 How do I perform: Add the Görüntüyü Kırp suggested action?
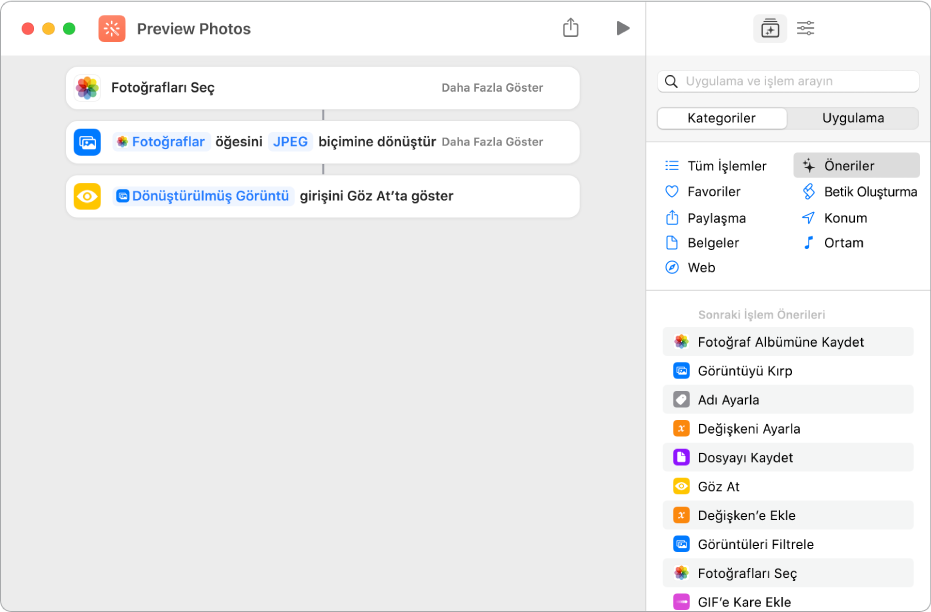744,371
